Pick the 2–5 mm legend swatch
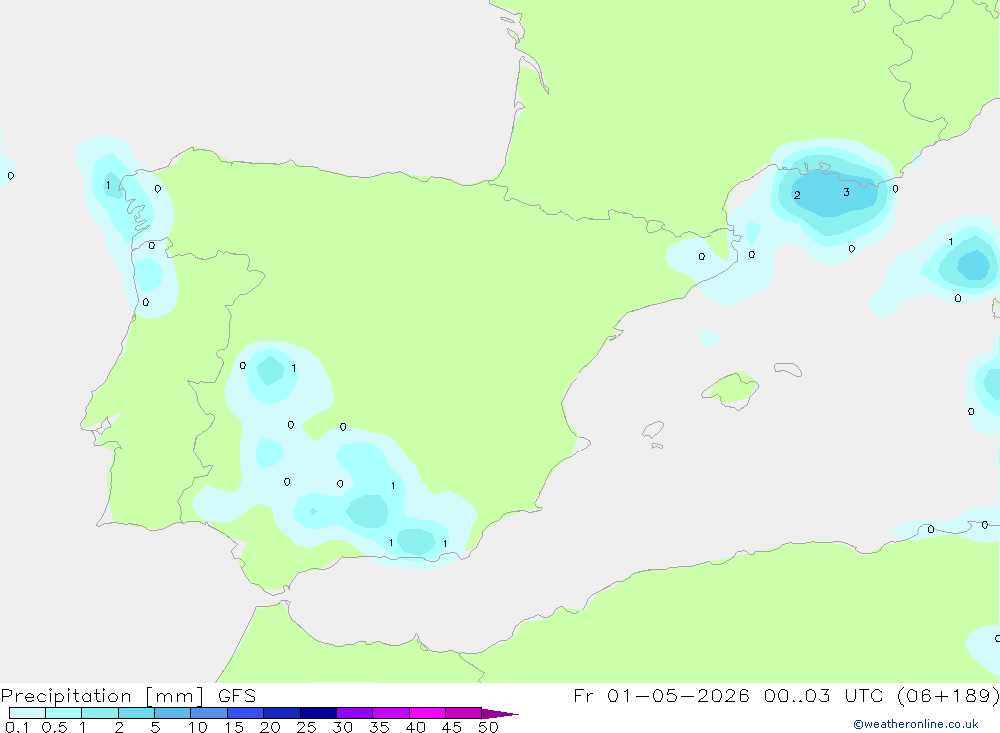The width and height of the screenshot is (1000, 733). coord(136,713)
